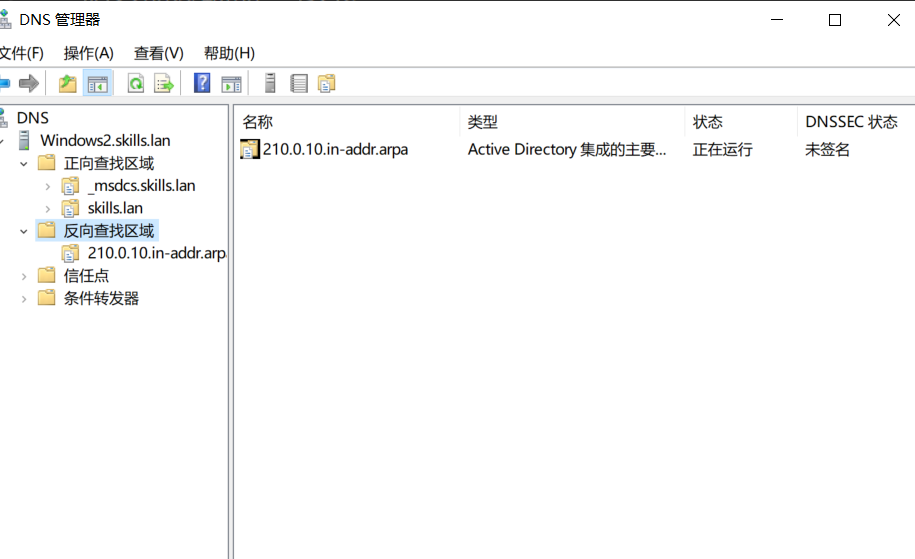915x559 pixels.
Task: Click the last toolbar icon with folder and document
Action: [x=326, y=83]
